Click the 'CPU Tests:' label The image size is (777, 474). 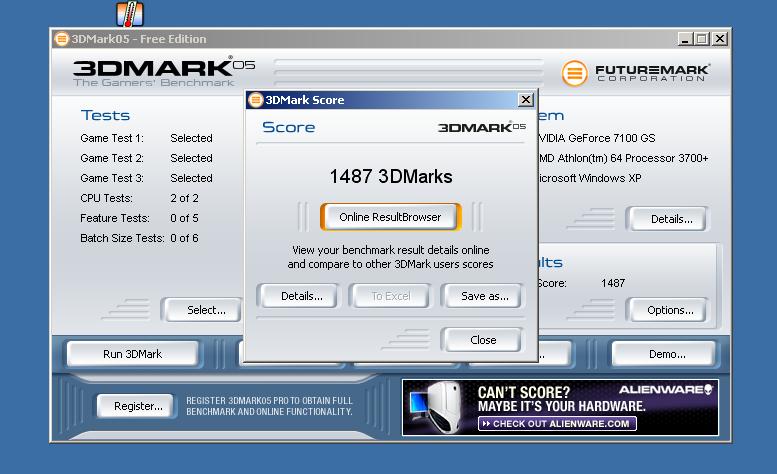[x=107, y=198]
